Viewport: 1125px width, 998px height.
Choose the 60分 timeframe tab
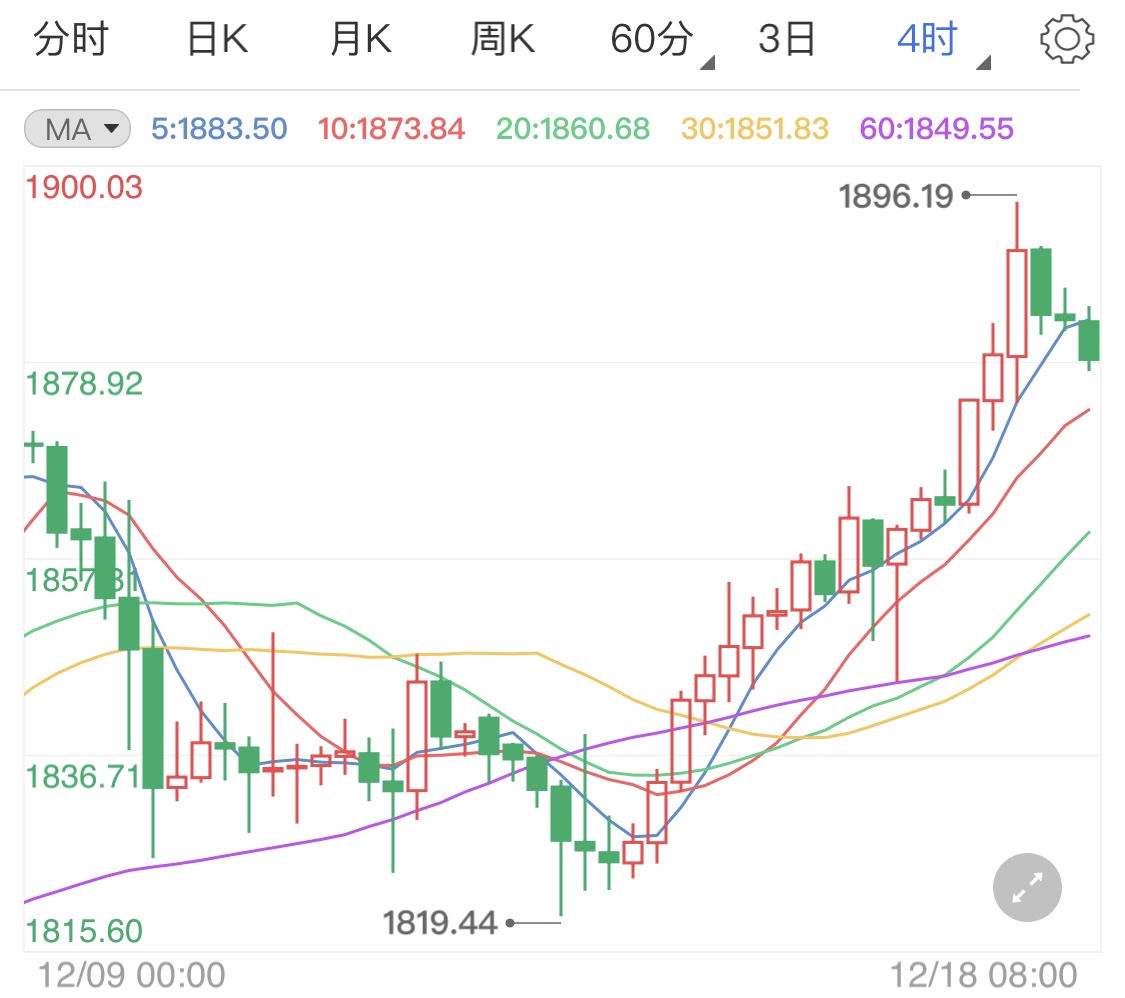[x=652, y=39]
